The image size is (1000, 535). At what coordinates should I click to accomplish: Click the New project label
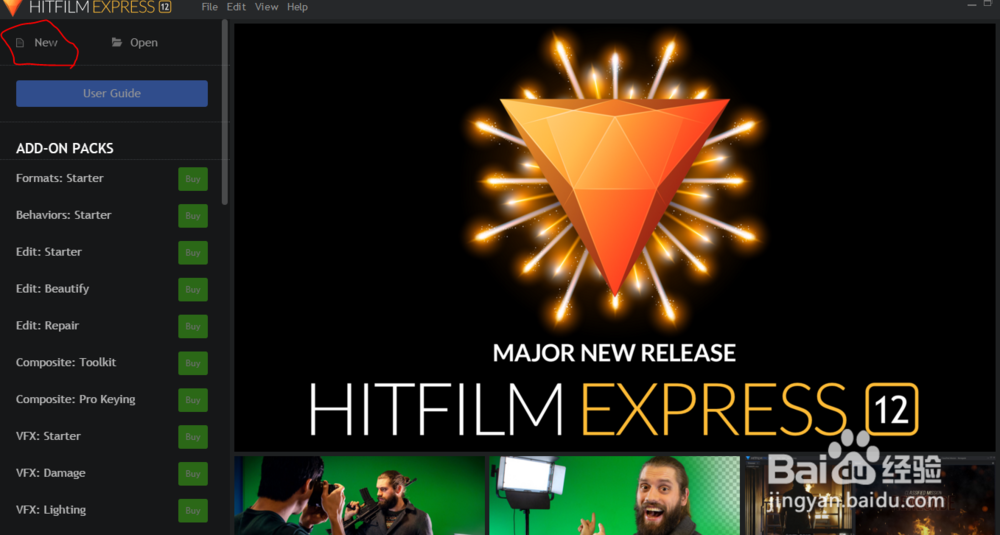click(x=46, y=43)
